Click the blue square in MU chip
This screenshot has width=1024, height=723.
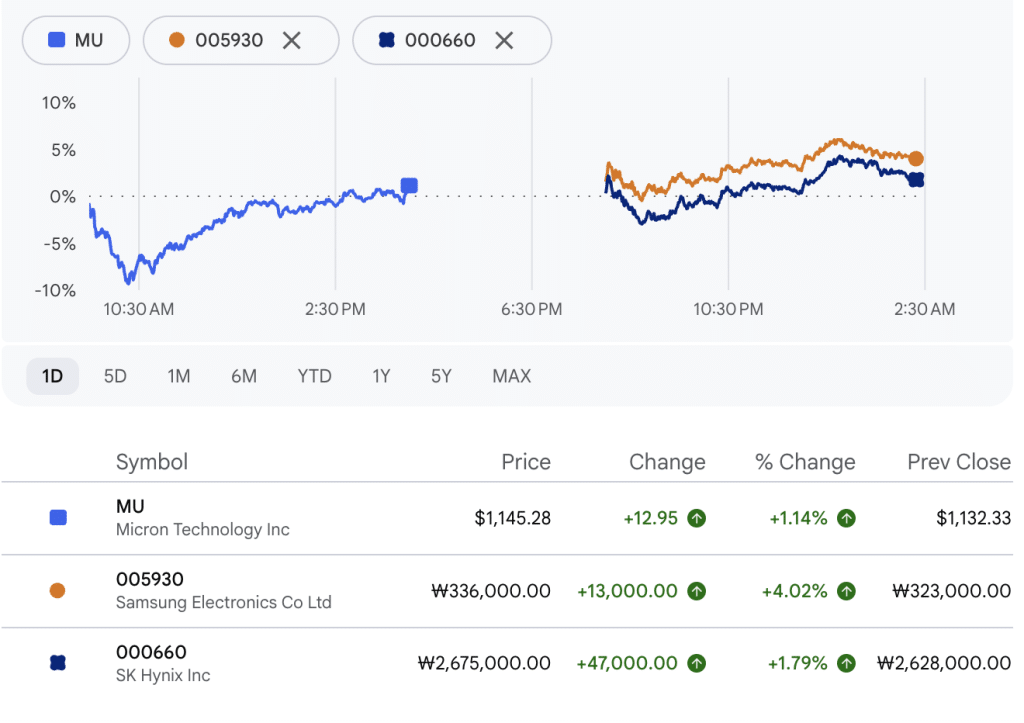(57, 40)
